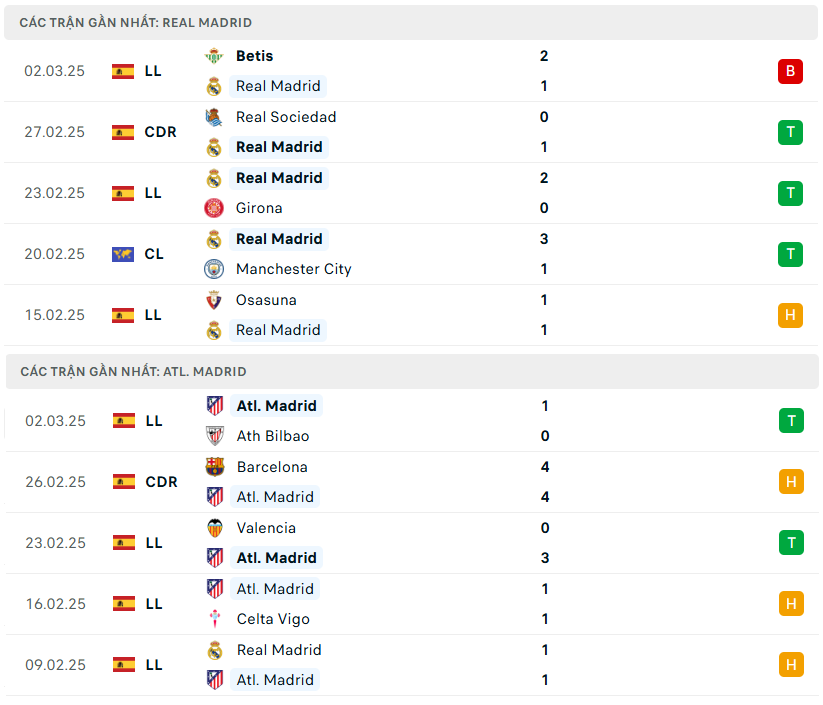Click the Ath Bilbao crest icon
Viewport: 823px width, 705px height.
pyautogui.click(x=214, y=436)
